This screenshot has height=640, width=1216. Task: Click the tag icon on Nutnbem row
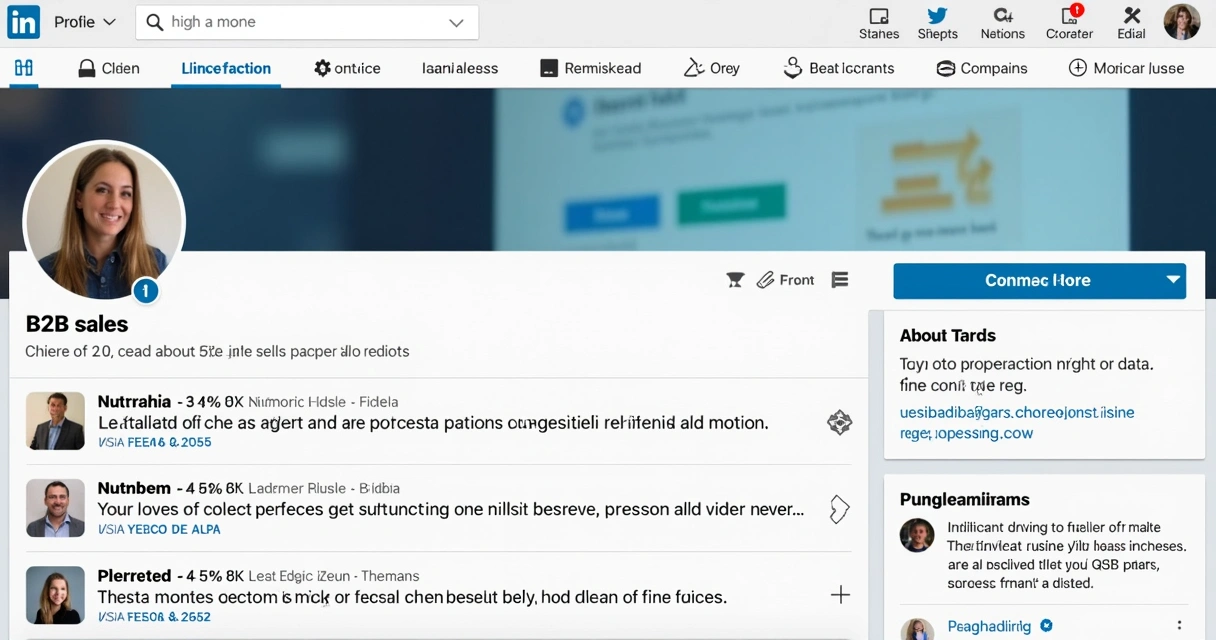click(839, 509)
